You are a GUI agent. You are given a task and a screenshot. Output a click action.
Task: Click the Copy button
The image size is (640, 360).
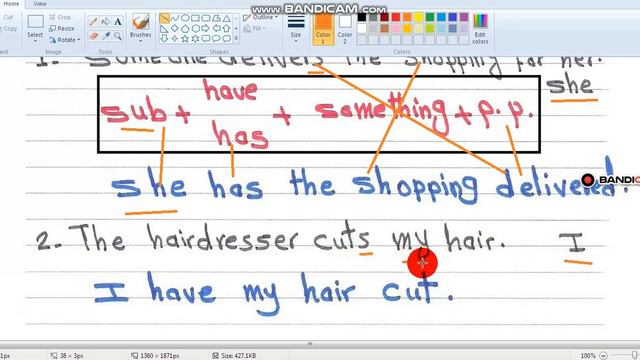[9, 29]
